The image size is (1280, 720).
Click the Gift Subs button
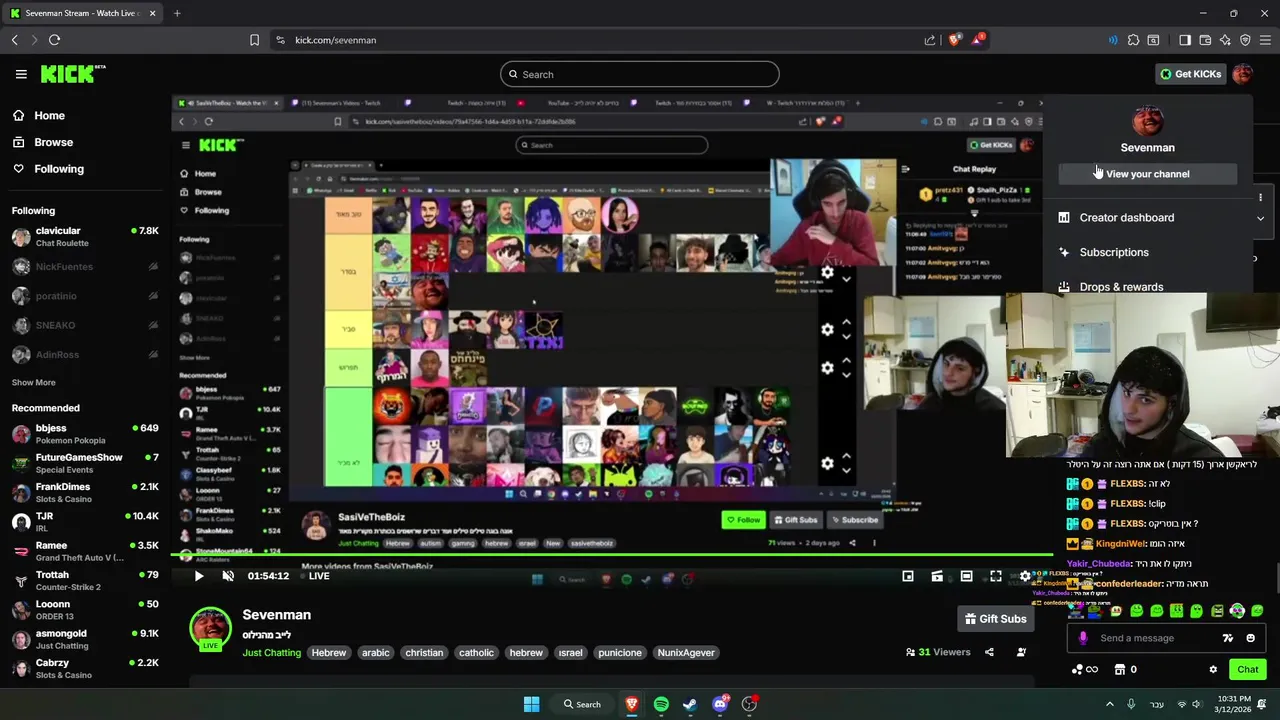pos(995,619)
